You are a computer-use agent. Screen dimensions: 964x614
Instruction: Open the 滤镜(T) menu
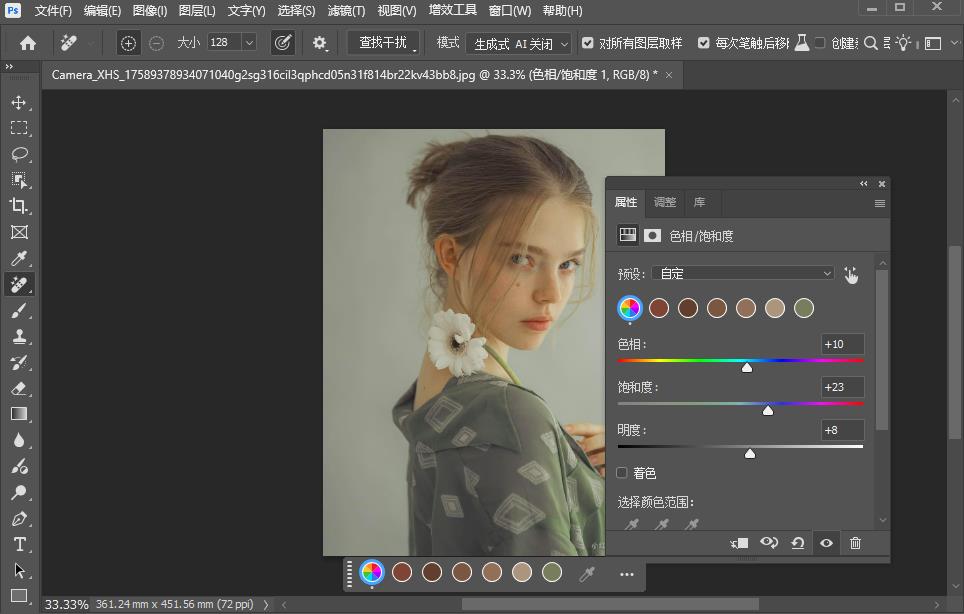click(346, 11)
